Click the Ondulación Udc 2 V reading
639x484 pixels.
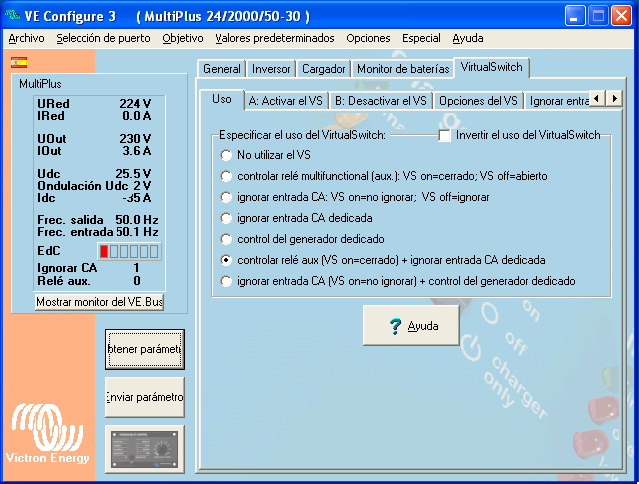[x=95, y=186]
